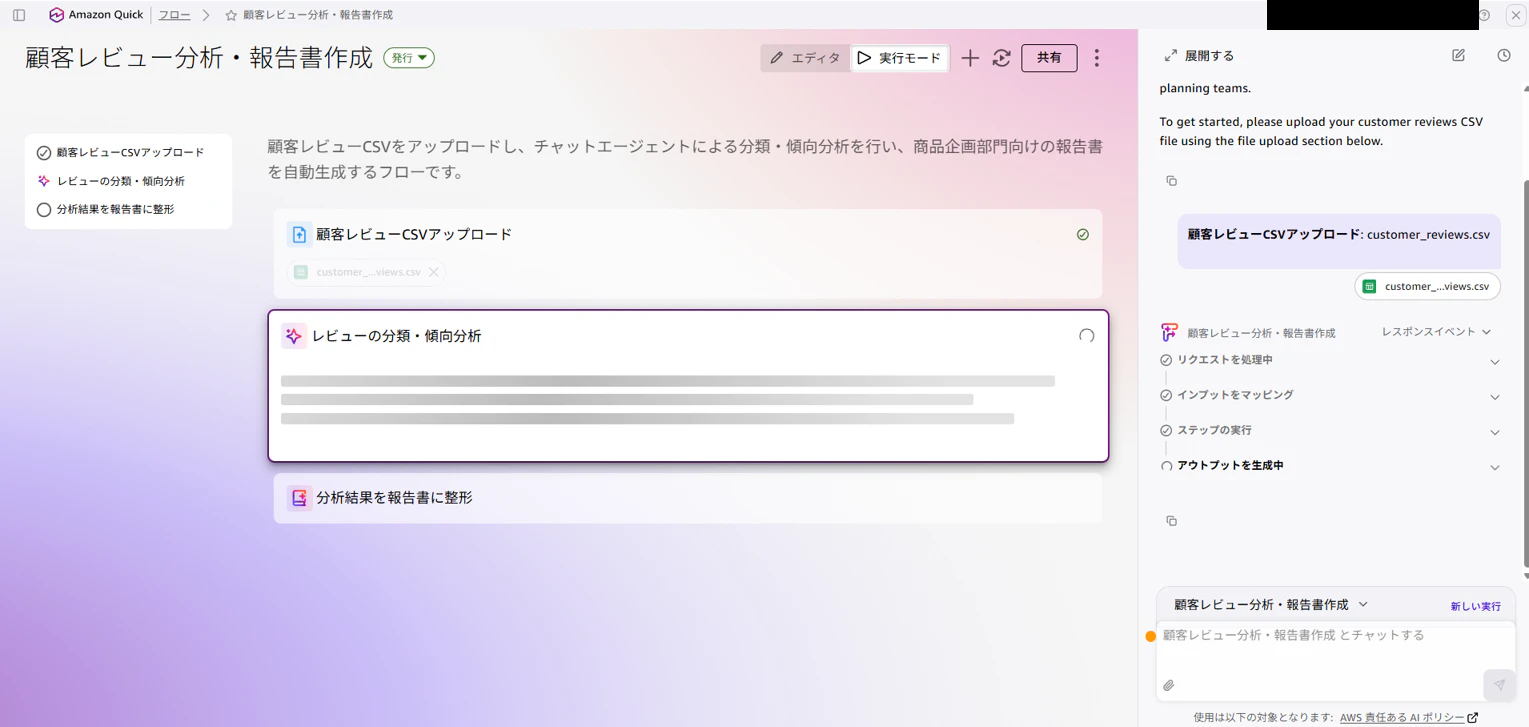1529x727 pixels.
Task: Open the customer_...views.csv attachment chip in chat
Action: coord(1428,287)
